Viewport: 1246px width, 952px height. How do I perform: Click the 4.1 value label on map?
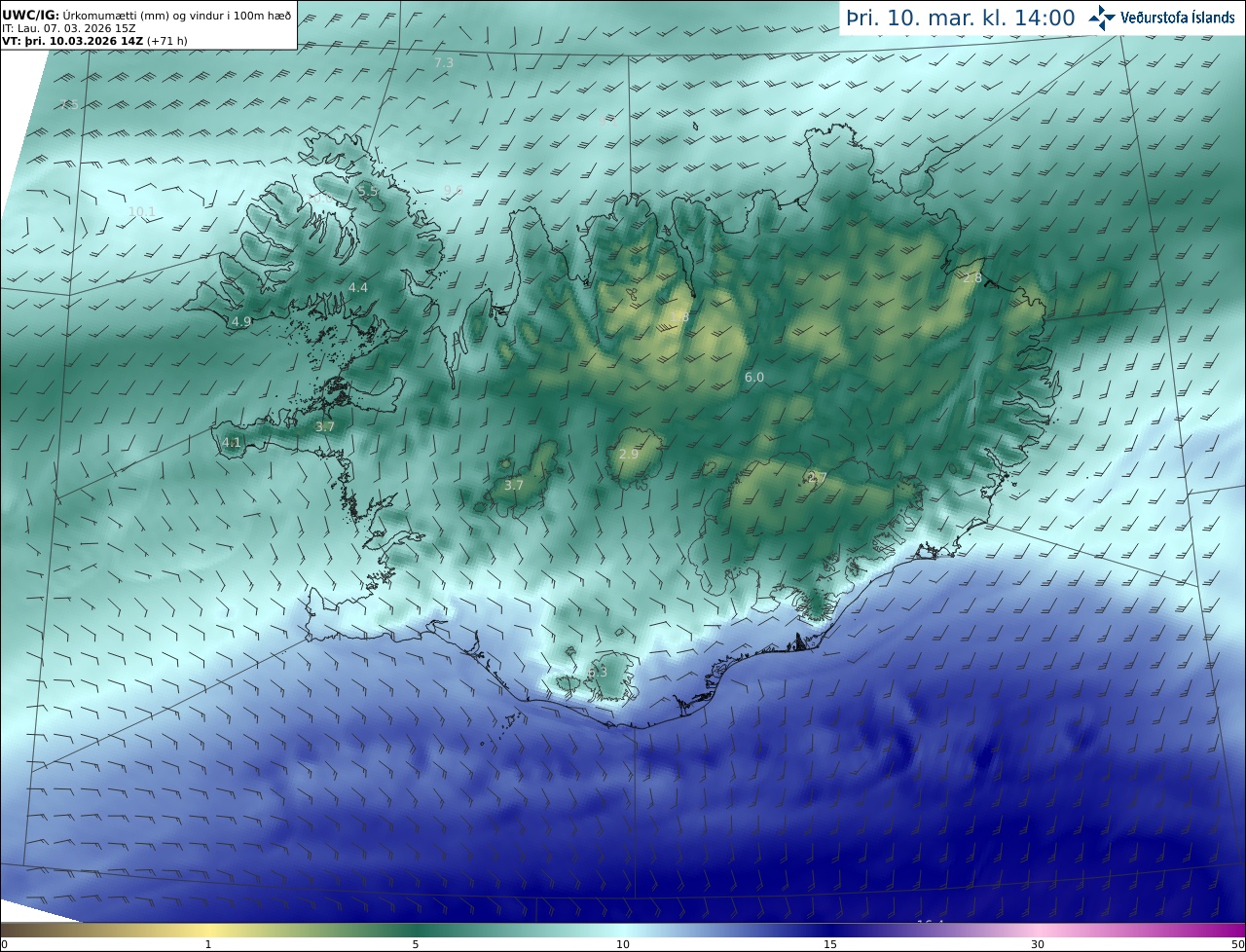pos(231,442)
